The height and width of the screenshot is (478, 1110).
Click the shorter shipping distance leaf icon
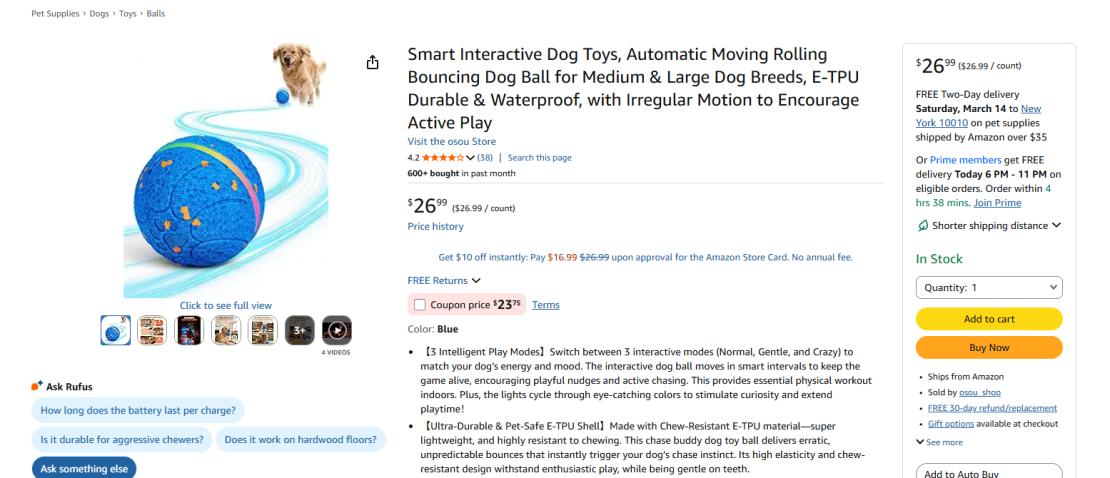click(922, 225)
